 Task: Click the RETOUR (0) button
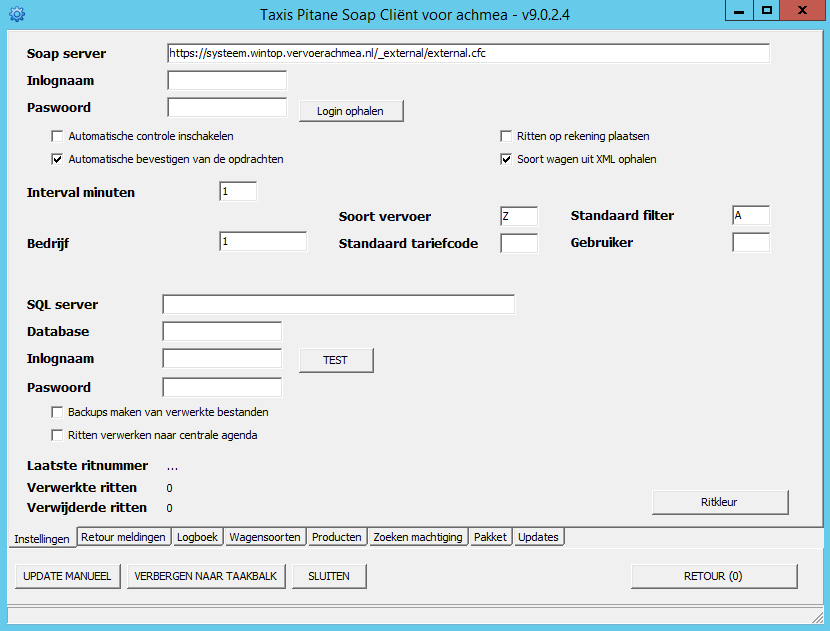[x=714, y=576]
